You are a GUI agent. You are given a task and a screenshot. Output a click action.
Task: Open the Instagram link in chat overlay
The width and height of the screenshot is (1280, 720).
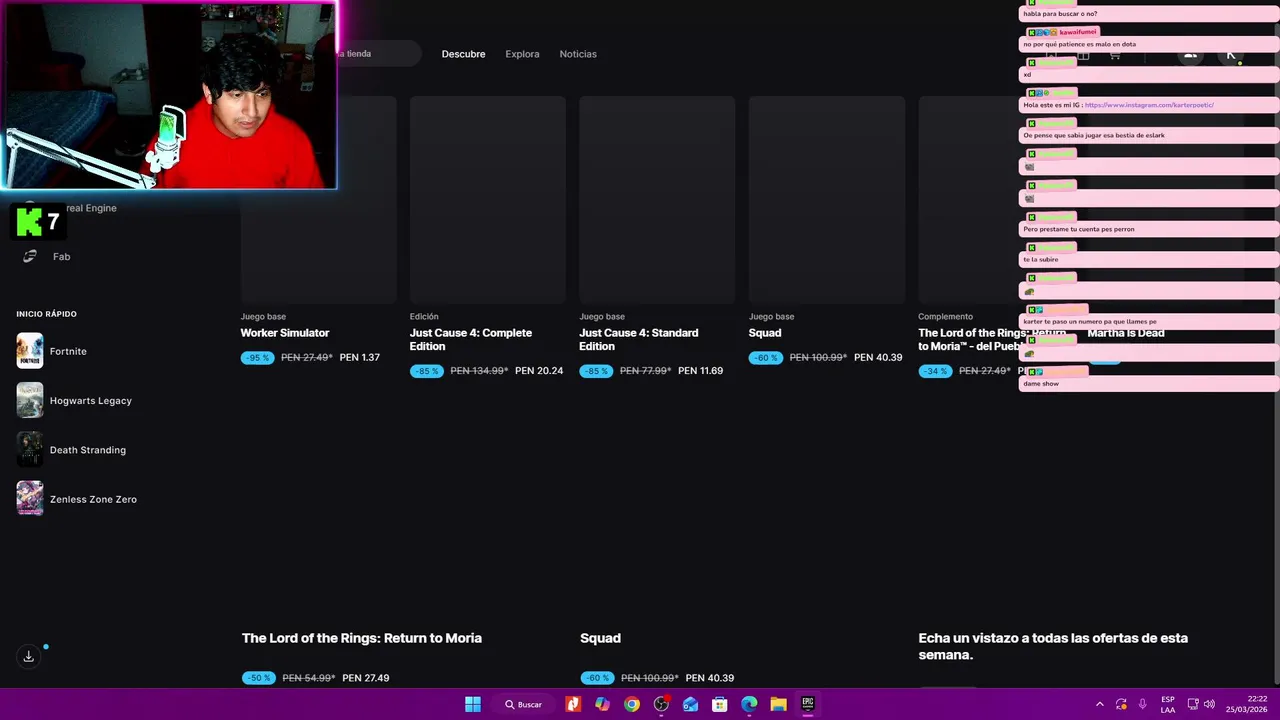1149,105
